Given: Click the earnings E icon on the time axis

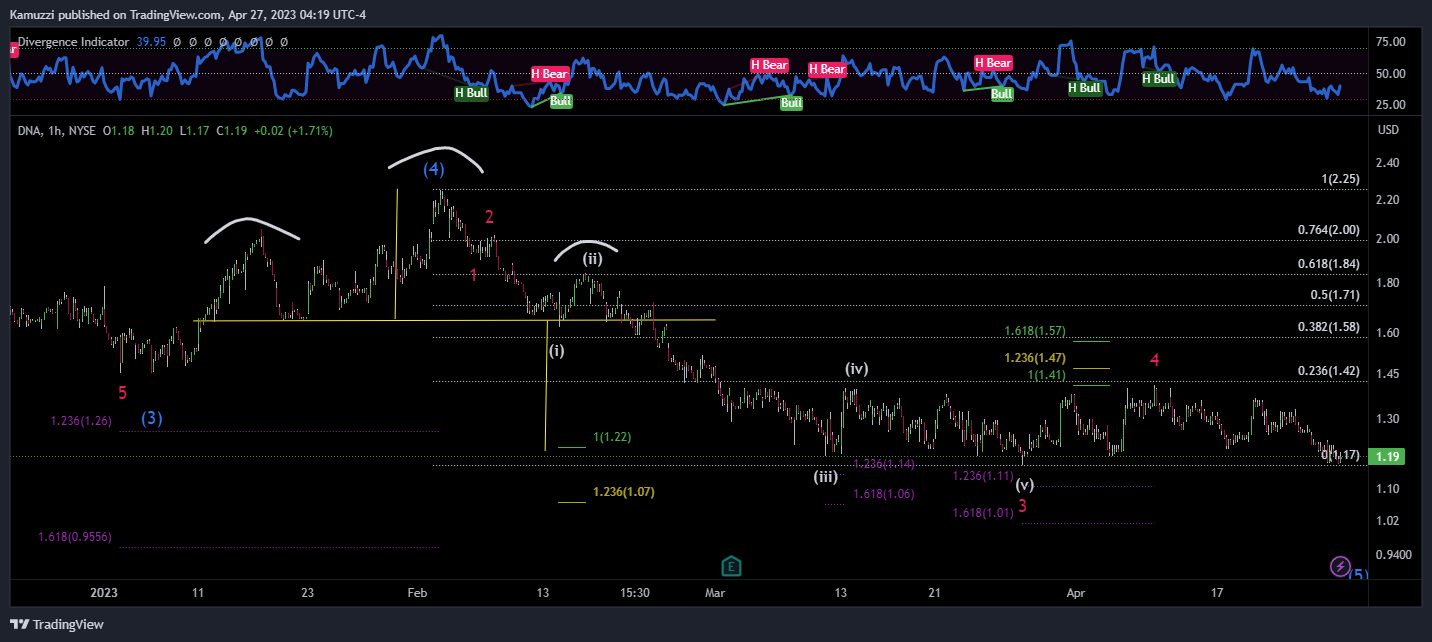Looking at the screenshot, I should click(731, 566).
